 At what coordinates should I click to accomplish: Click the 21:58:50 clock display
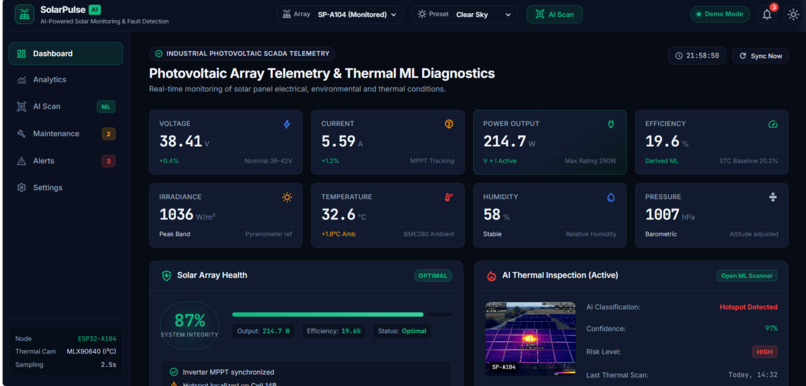pos(697,56)
